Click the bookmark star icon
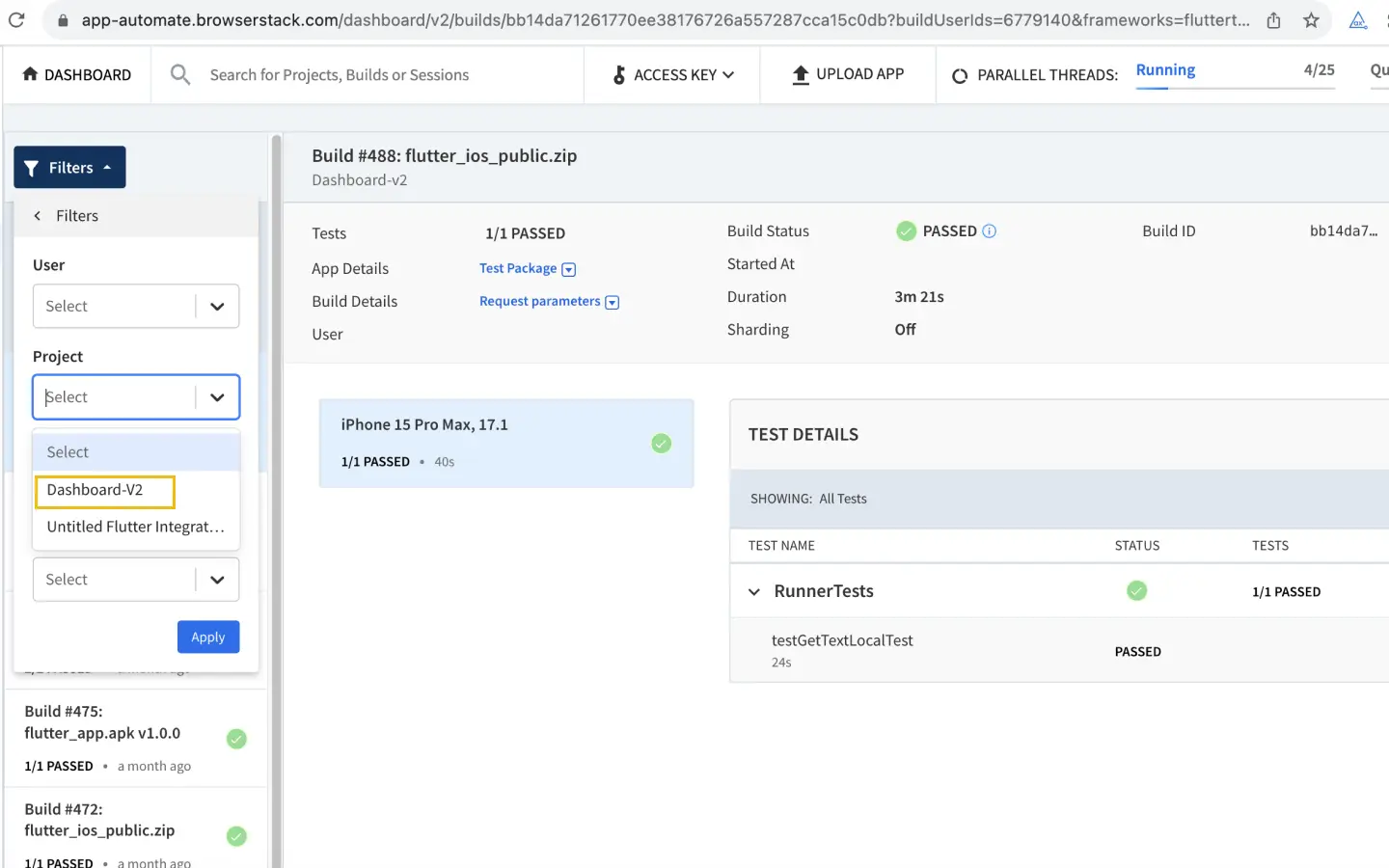This screenshot has height=868, width=1389. point(1311,20)
